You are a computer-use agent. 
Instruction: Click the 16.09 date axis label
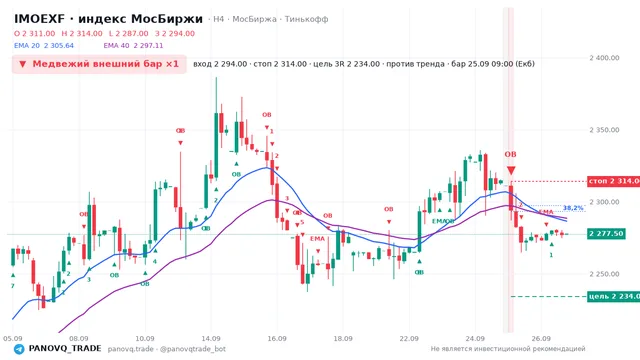(277, 338)
